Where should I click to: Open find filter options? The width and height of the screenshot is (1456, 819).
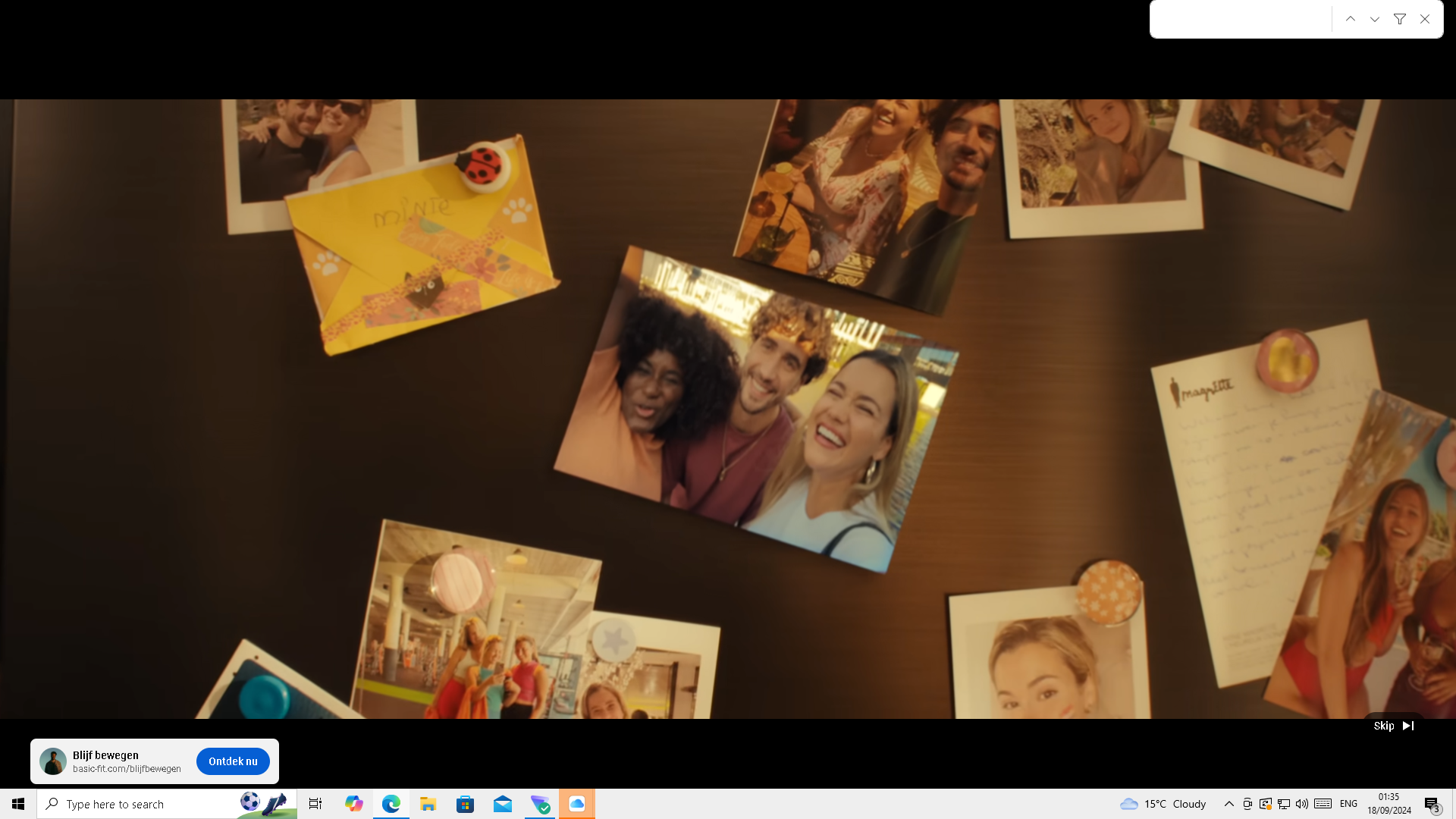click(x=1400, y=19)
